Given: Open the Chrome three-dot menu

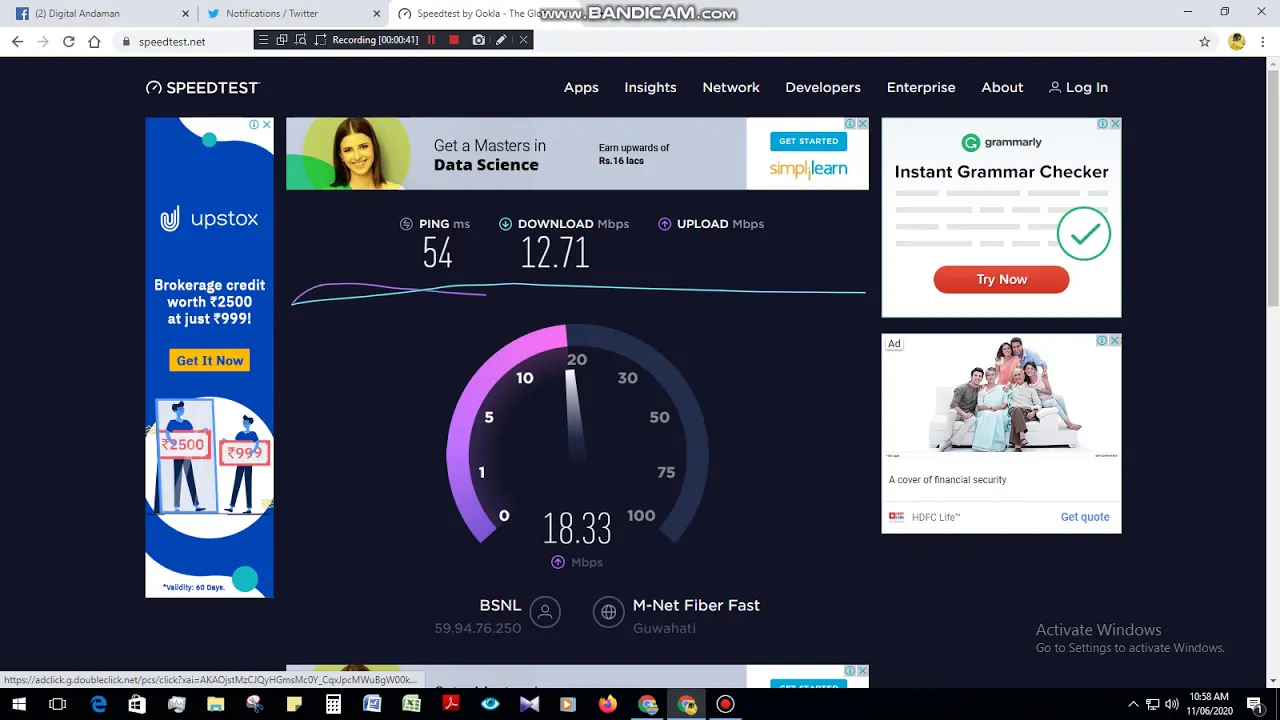Looking at the screenshot, I should click(x=1265, y=42).
